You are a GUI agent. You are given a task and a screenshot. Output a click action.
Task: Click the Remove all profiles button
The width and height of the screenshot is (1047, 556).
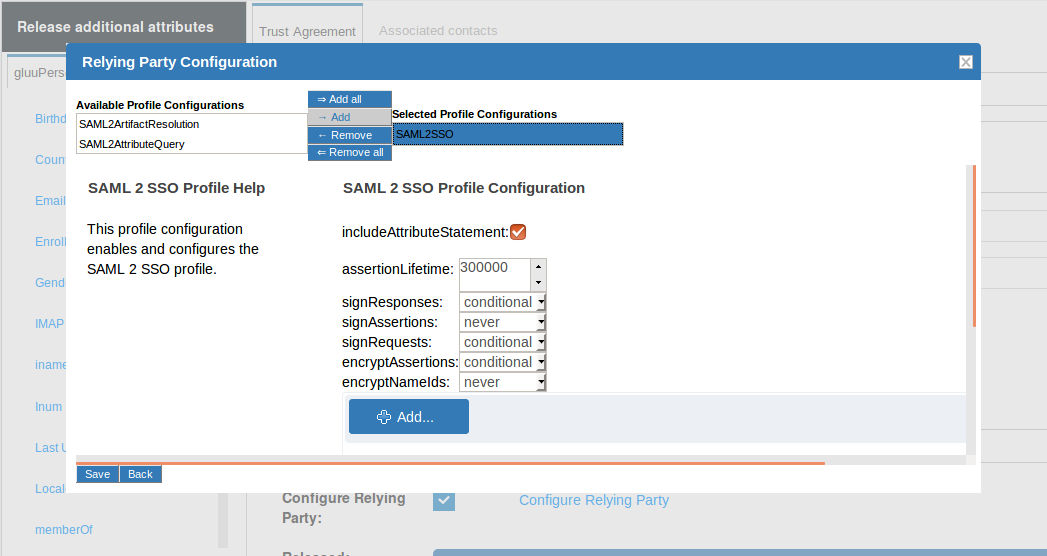349,152
